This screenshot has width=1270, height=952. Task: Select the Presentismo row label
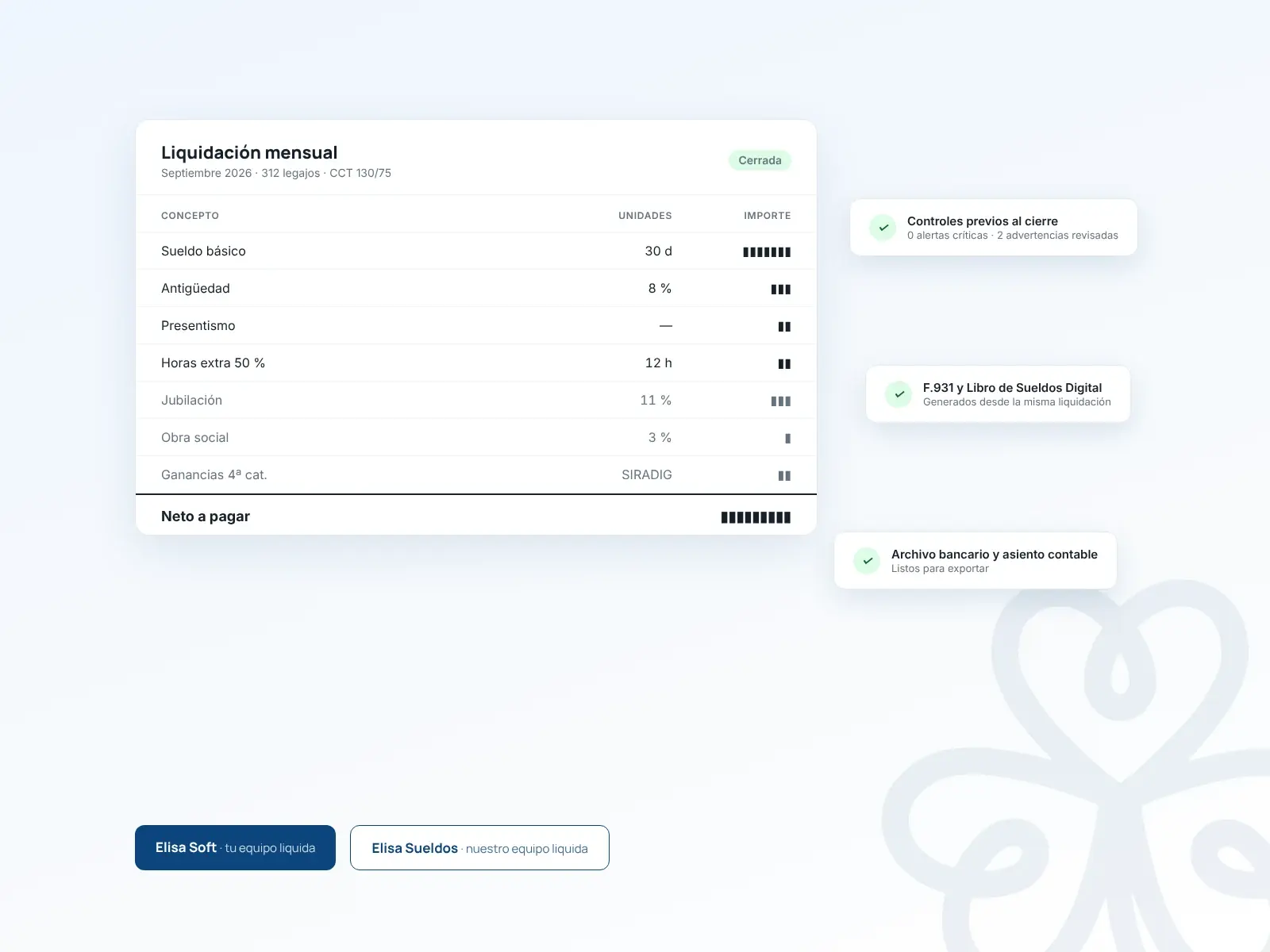198,325
